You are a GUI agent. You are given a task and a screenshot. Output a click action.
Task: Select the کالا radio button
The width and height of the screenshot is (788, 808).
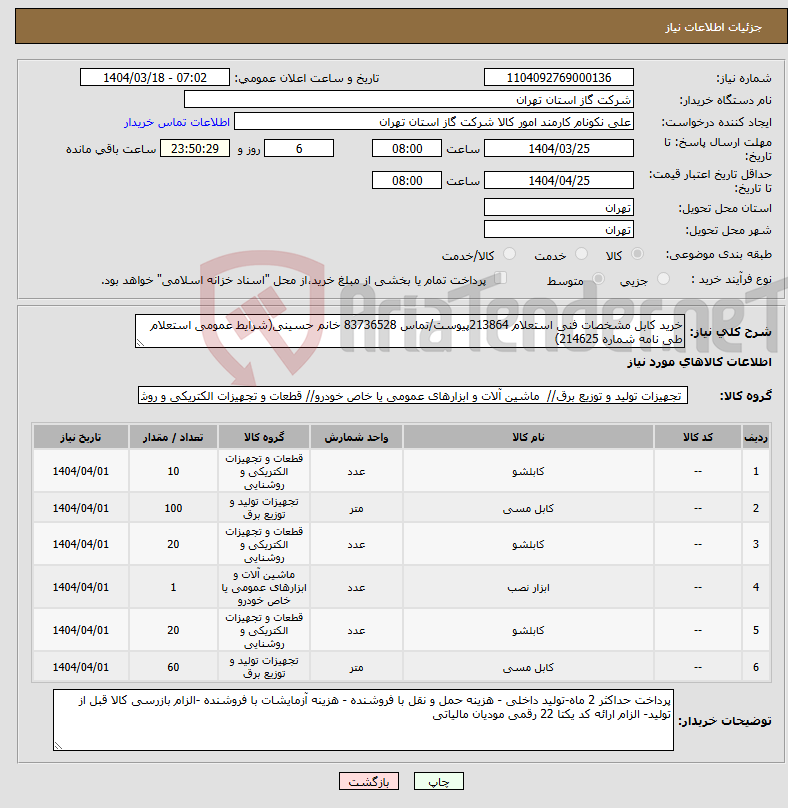point(638,254)
